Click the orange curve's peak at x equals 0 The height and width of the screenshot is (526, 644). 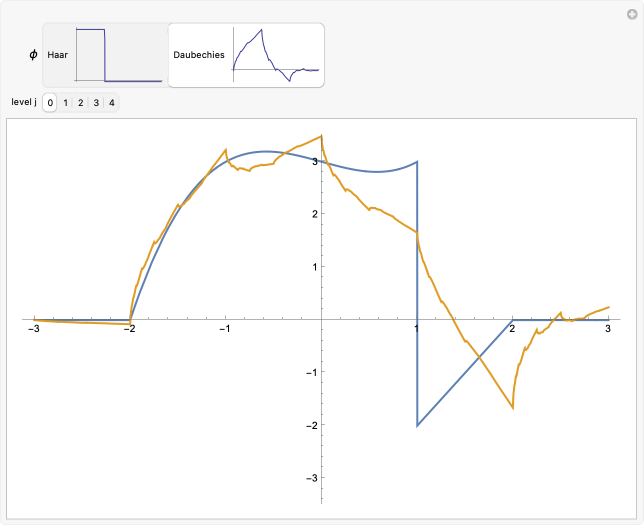(321, 136)
